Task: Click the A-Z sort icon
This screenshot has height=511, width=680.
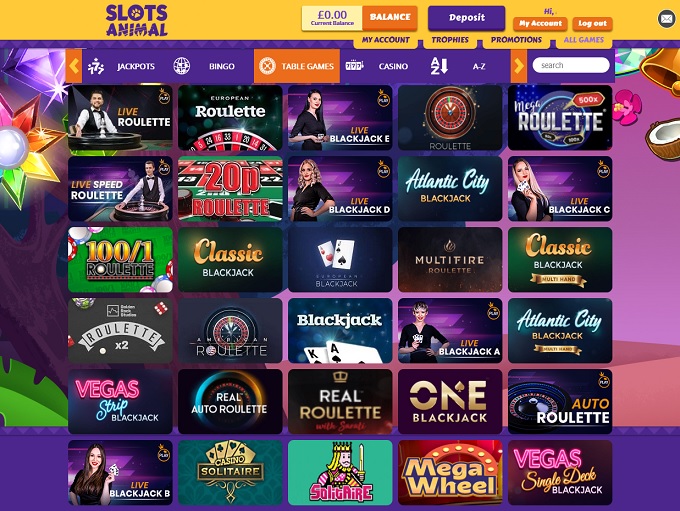Action: (x=439, y=66)
